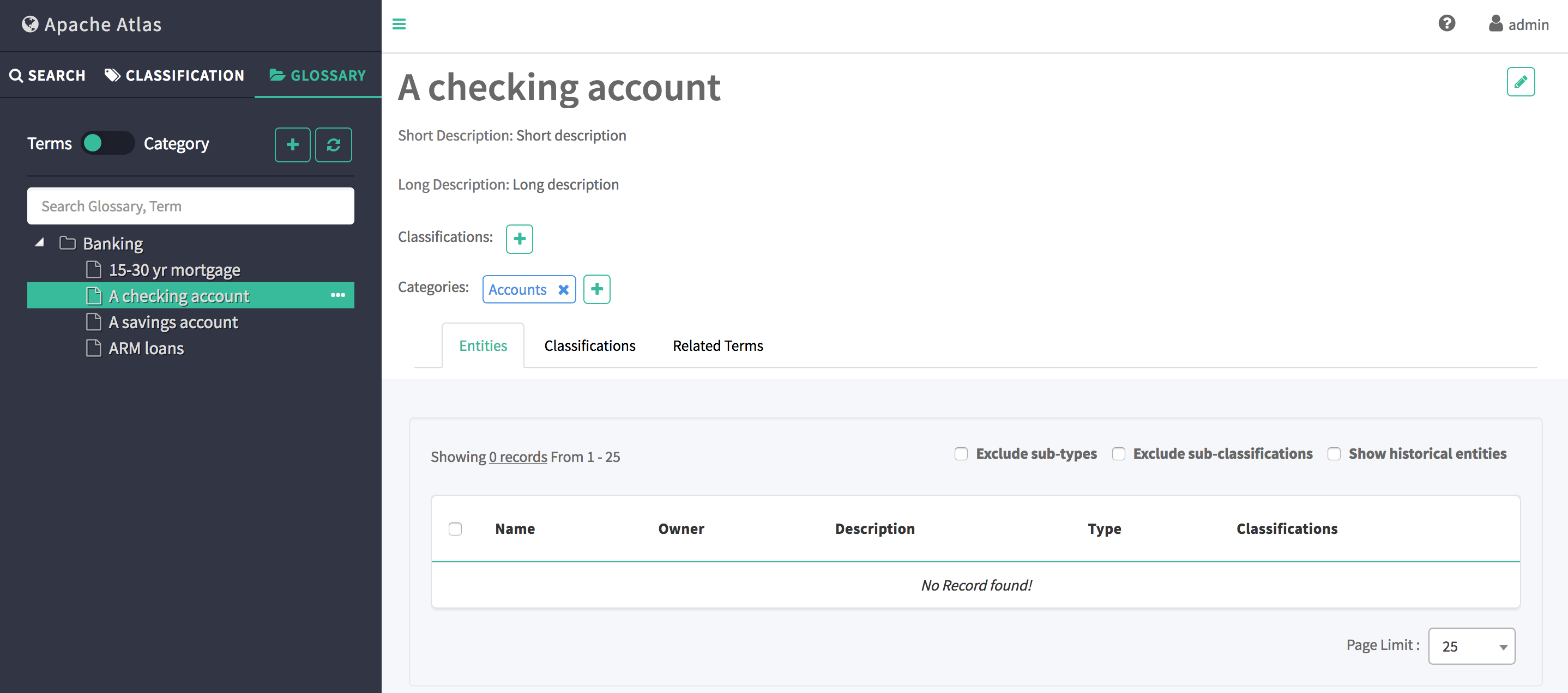Toggle the Terms/Category switch
Image resolution: width=1568 pixels, height=693 pixels.
108,144
